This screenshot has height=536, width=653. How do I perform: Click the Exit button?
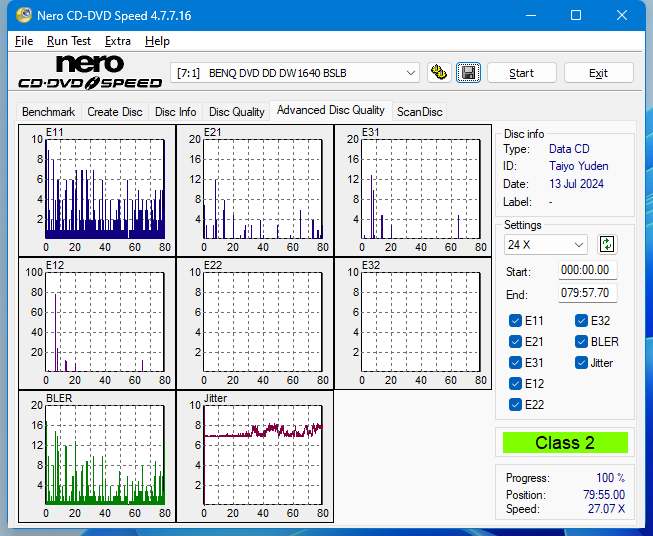tap(598, 73)
